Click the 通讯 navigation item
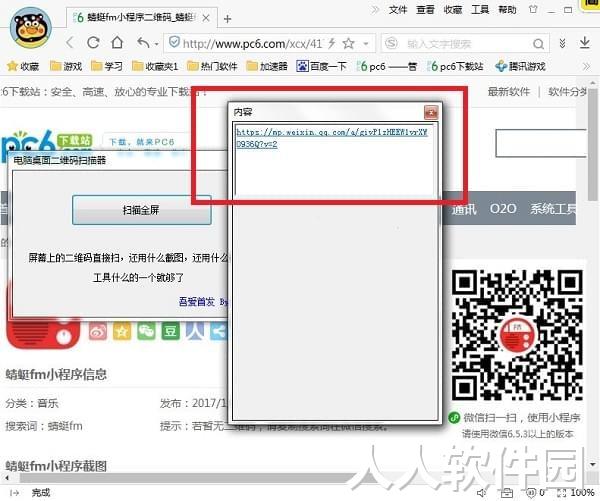 point(464,209)
